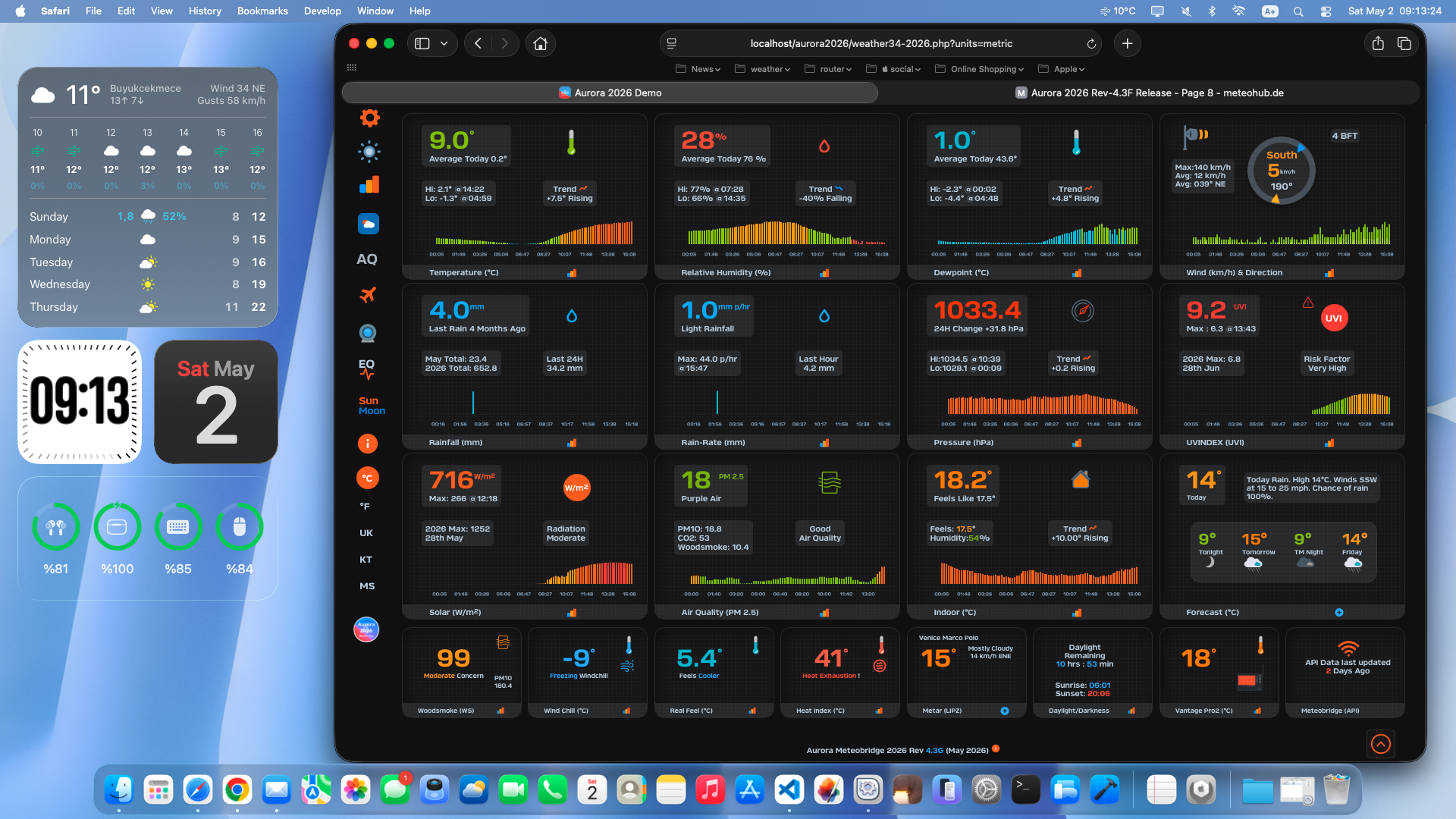Switch to the Aurora 2026 Demo tab
The height and width of the screenshot is (819, 1456).
[610, 93]
